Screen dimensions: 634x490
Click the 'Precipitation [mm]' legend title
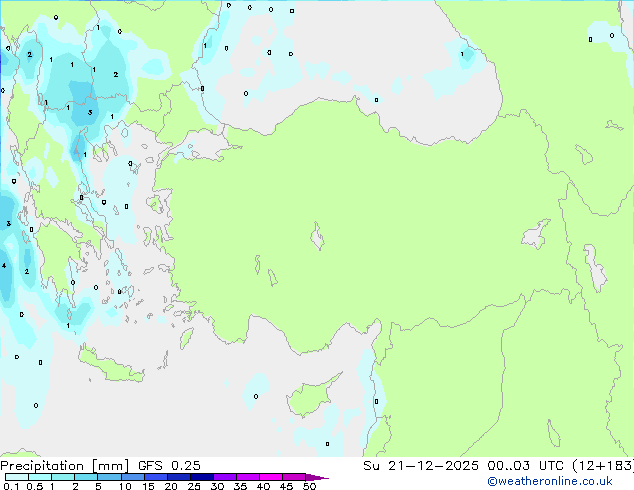pos(60,465)
